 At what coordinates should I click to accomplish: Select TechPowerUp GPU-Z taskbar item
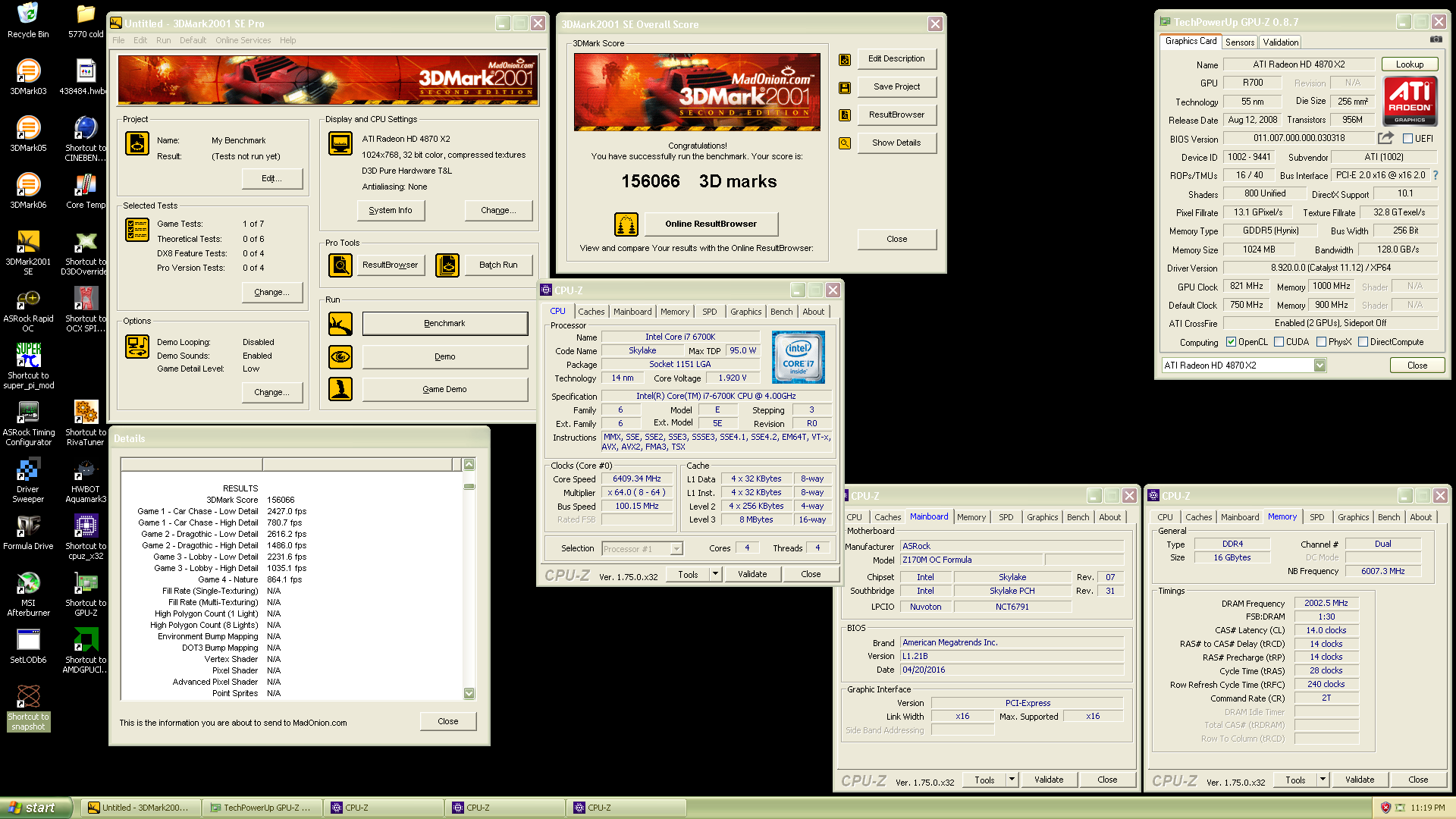[262, 808]
